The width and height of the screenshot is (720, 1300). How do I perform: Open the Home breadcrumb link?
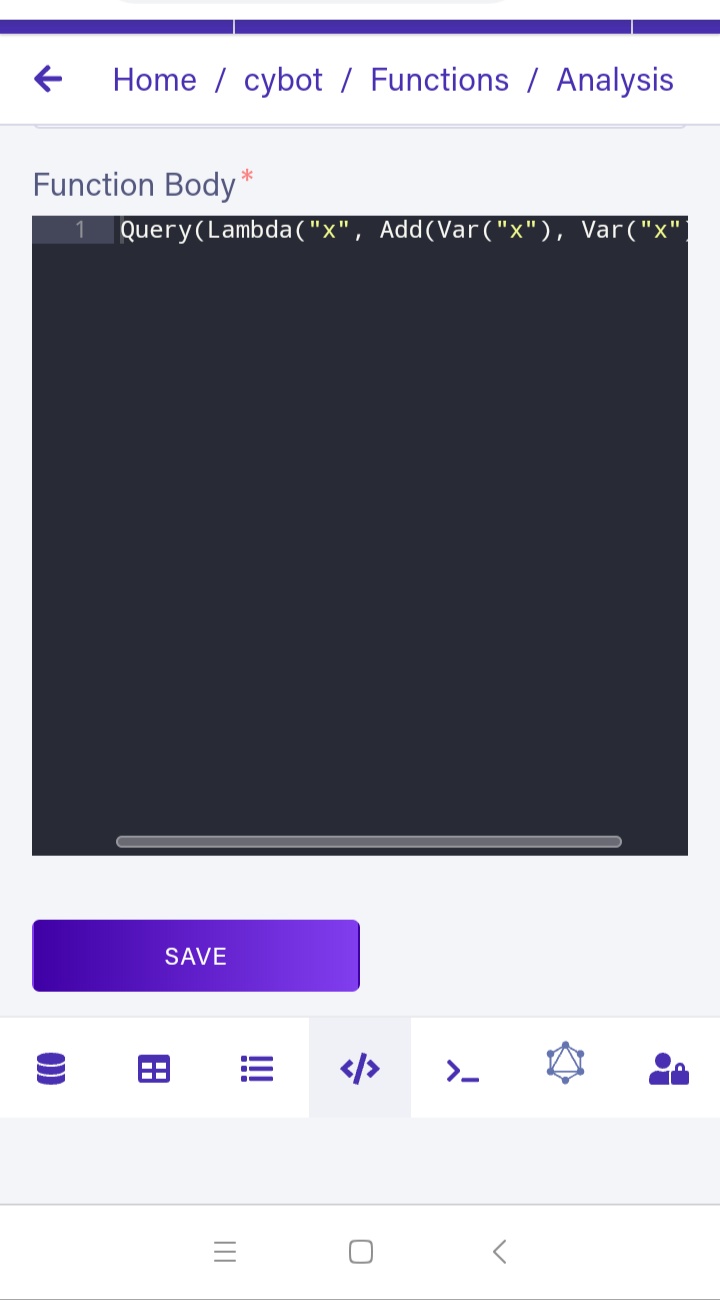pyautogui.click(x=154, y=80)
